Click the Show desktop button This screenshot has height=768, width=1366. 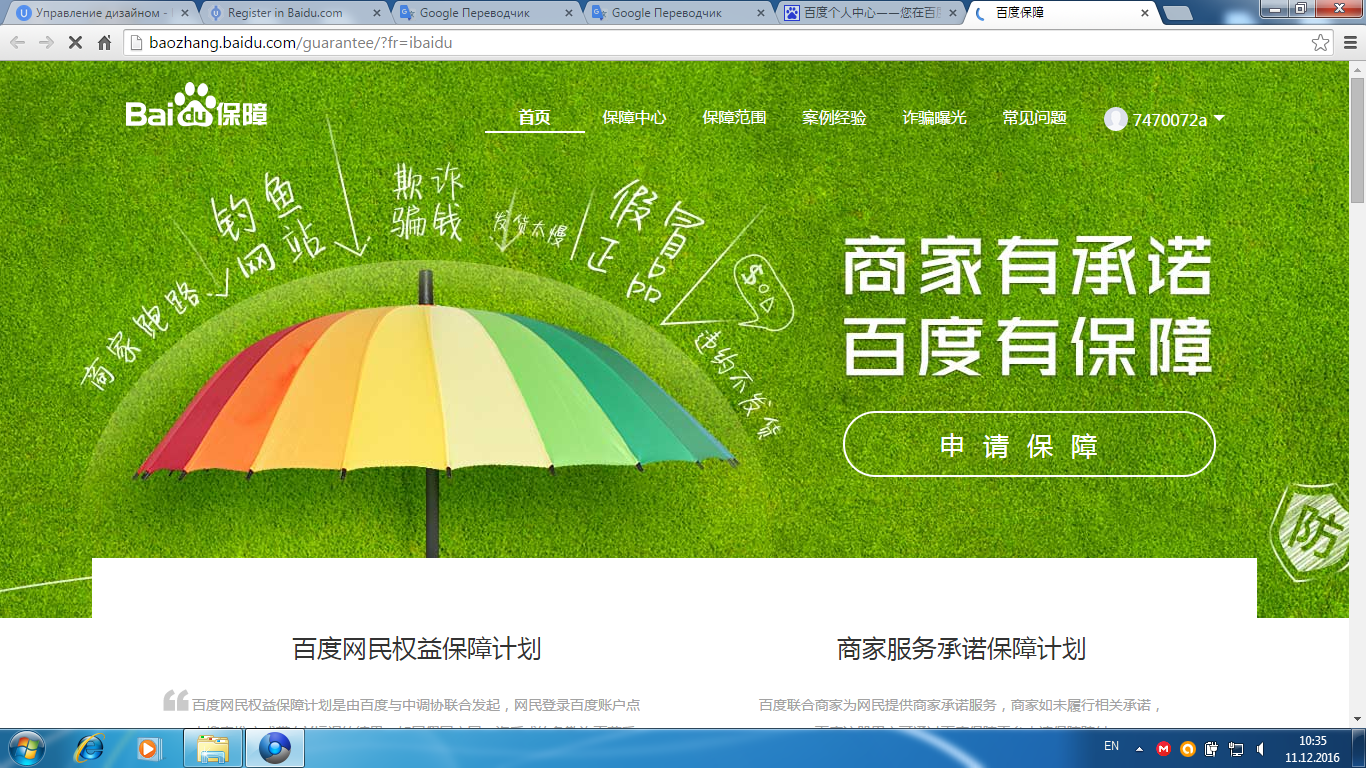click(x=1358, y=748)
